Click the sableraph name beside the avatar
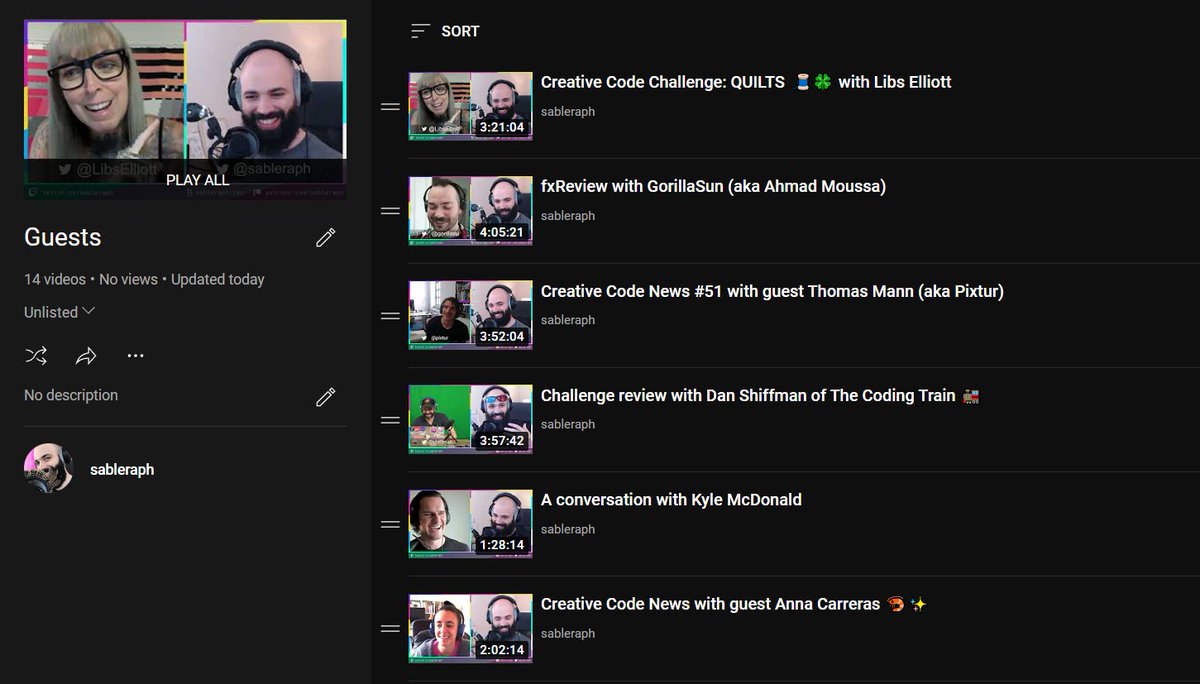 point(122,469)
